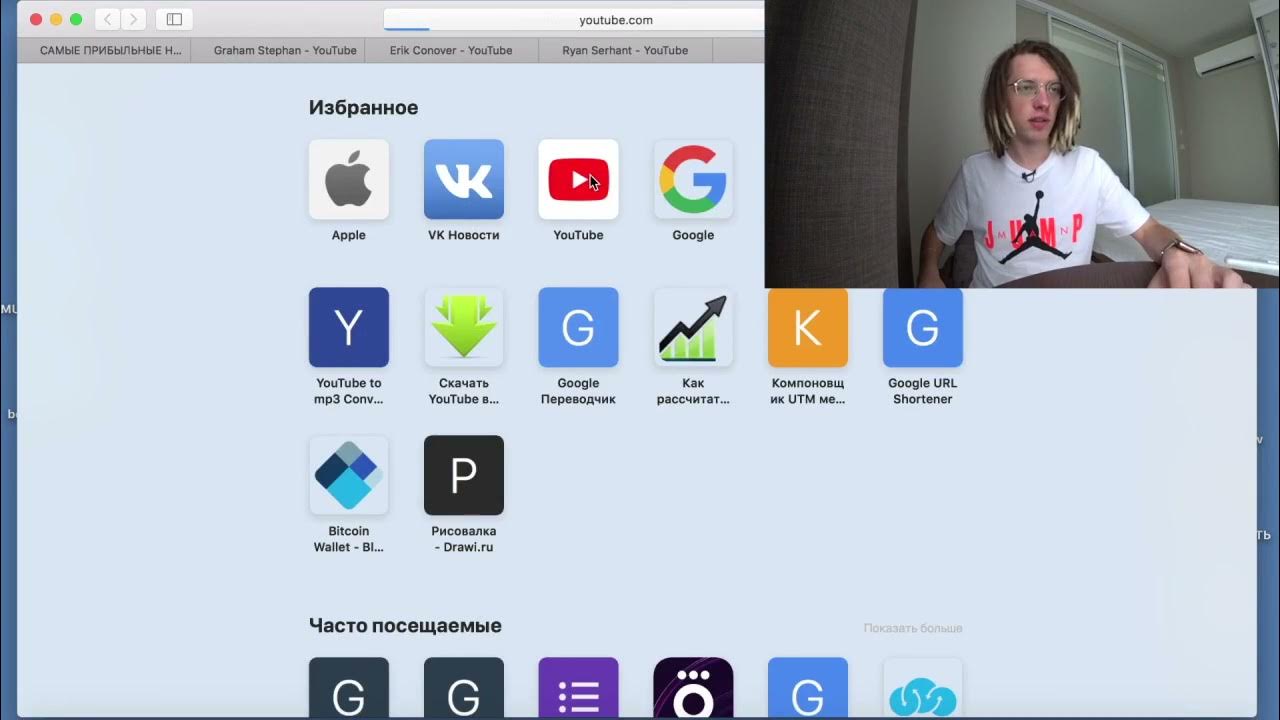Open the VK Новости favorite
Viewport: 1280px width, 720px height.
pos(463,179)
